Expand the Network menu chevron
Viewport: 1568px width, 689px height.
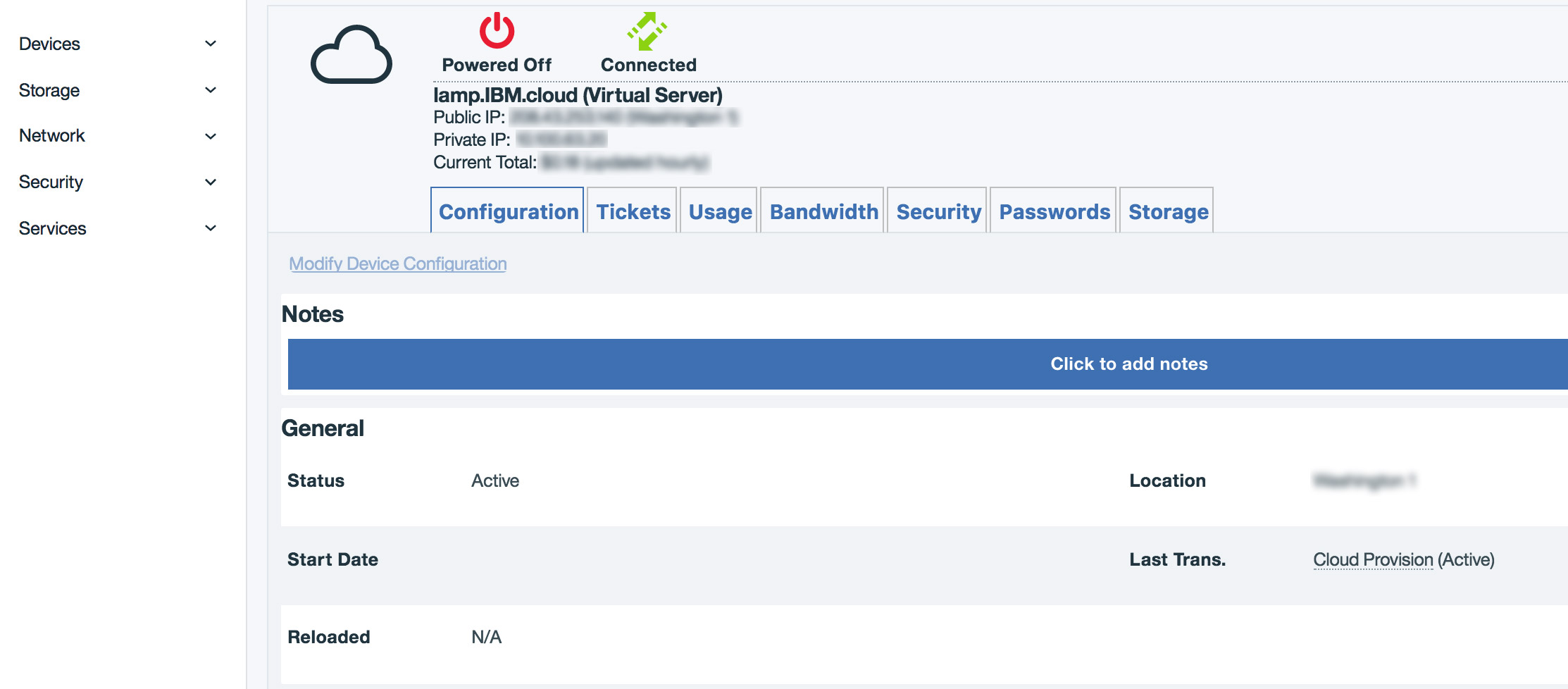click(x=211, y=136)
